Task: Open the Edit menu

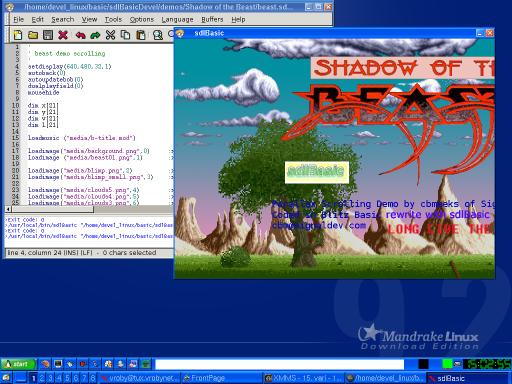Action: 37,19
